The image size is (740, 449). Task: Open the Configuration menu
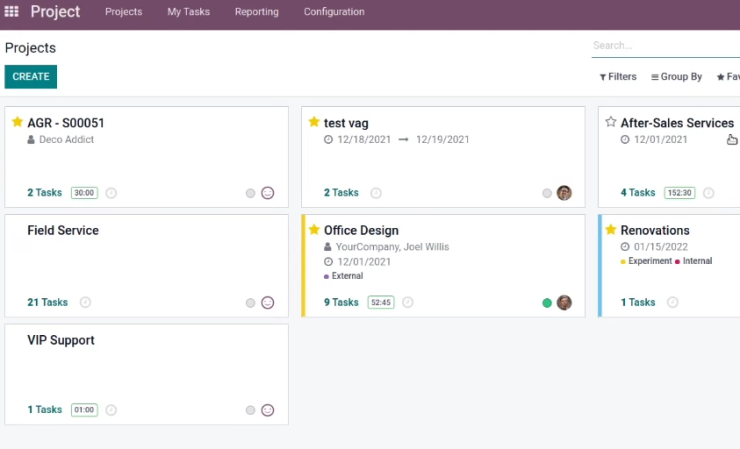pyautogui.click(x=334, y=12)
